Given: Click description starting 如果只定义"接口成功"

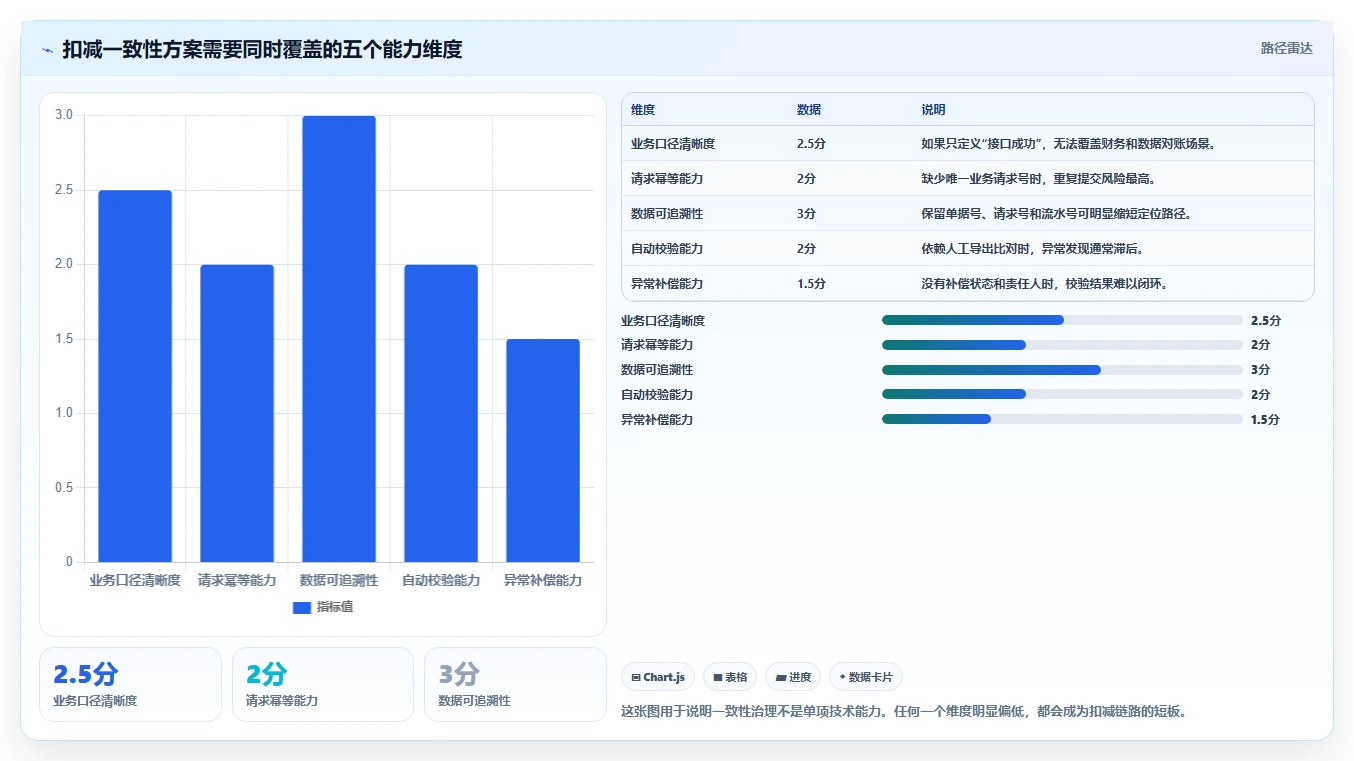Looking at the screenshot, I should tap(1068, 144).
